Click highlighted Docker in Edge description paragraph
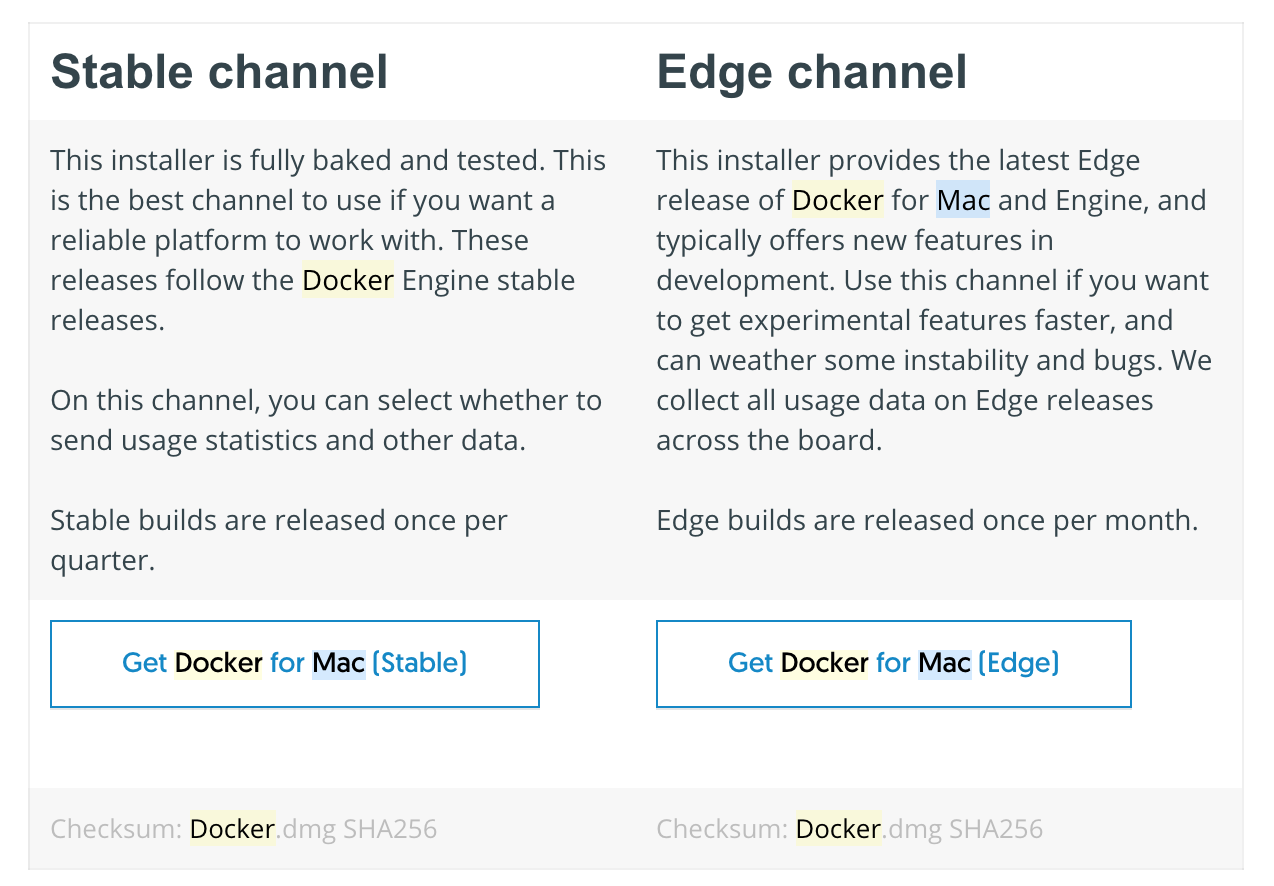1274x886 pixels. [837, 200]
